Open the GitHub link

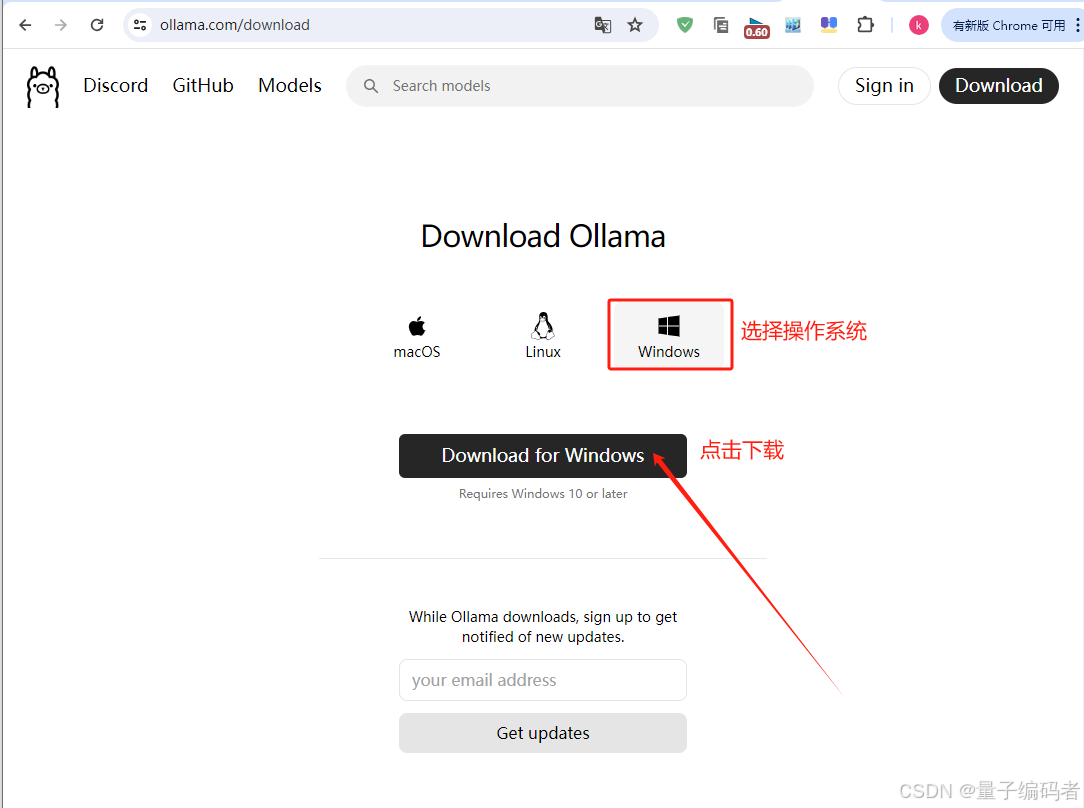(203, 86)
